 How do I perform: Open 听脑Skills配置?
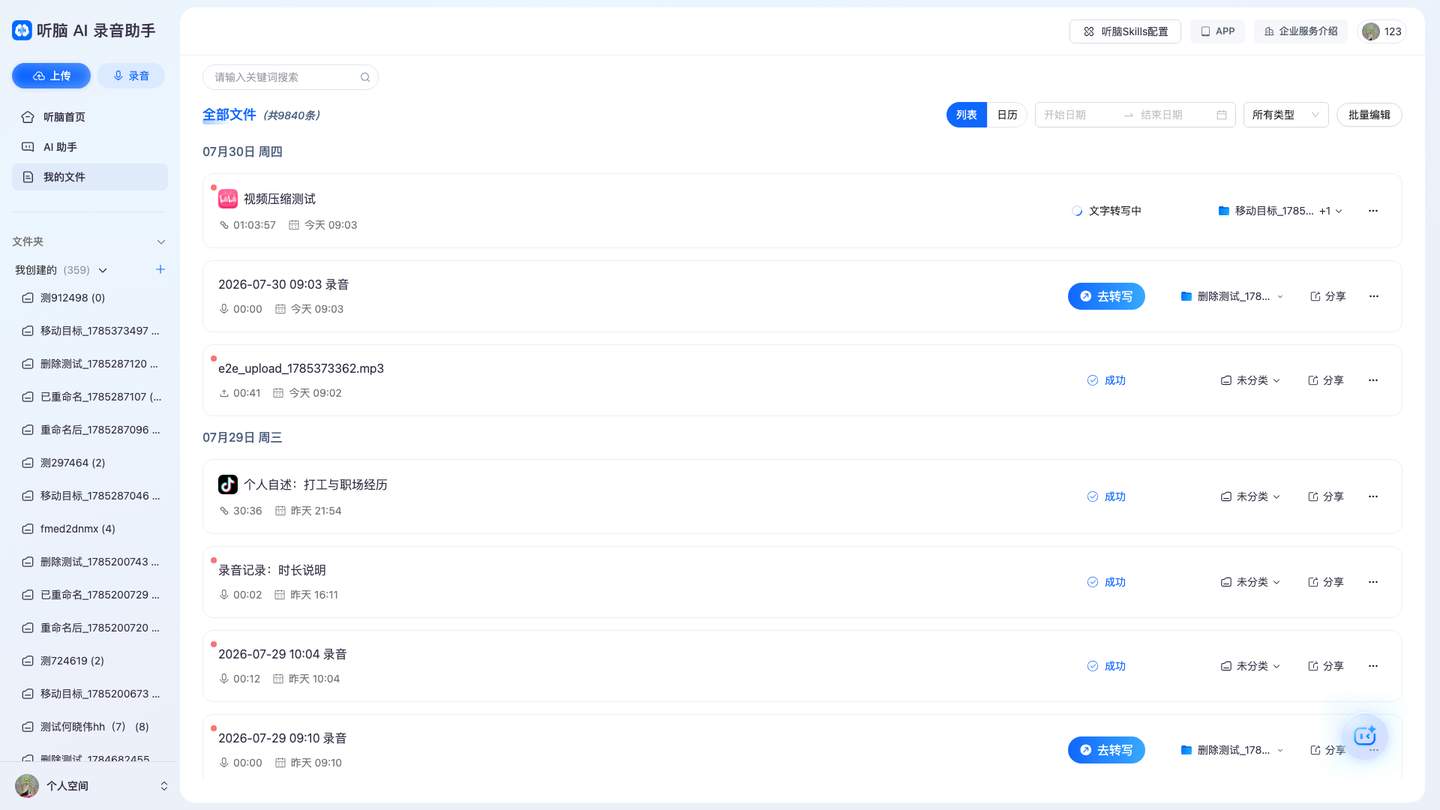pyautogui.click(x=1125, y=31)
